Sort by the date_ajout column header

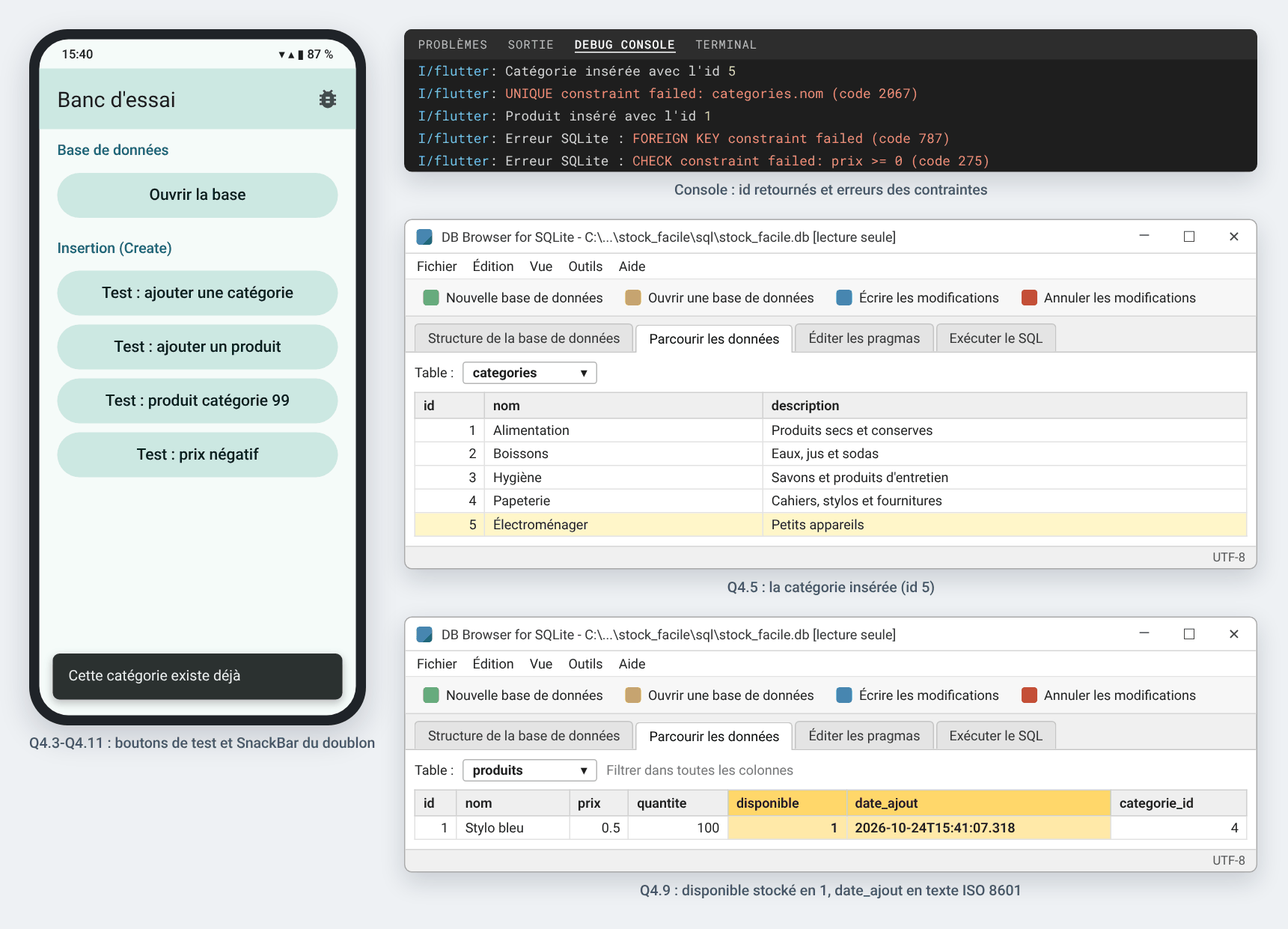coord(979,803)
